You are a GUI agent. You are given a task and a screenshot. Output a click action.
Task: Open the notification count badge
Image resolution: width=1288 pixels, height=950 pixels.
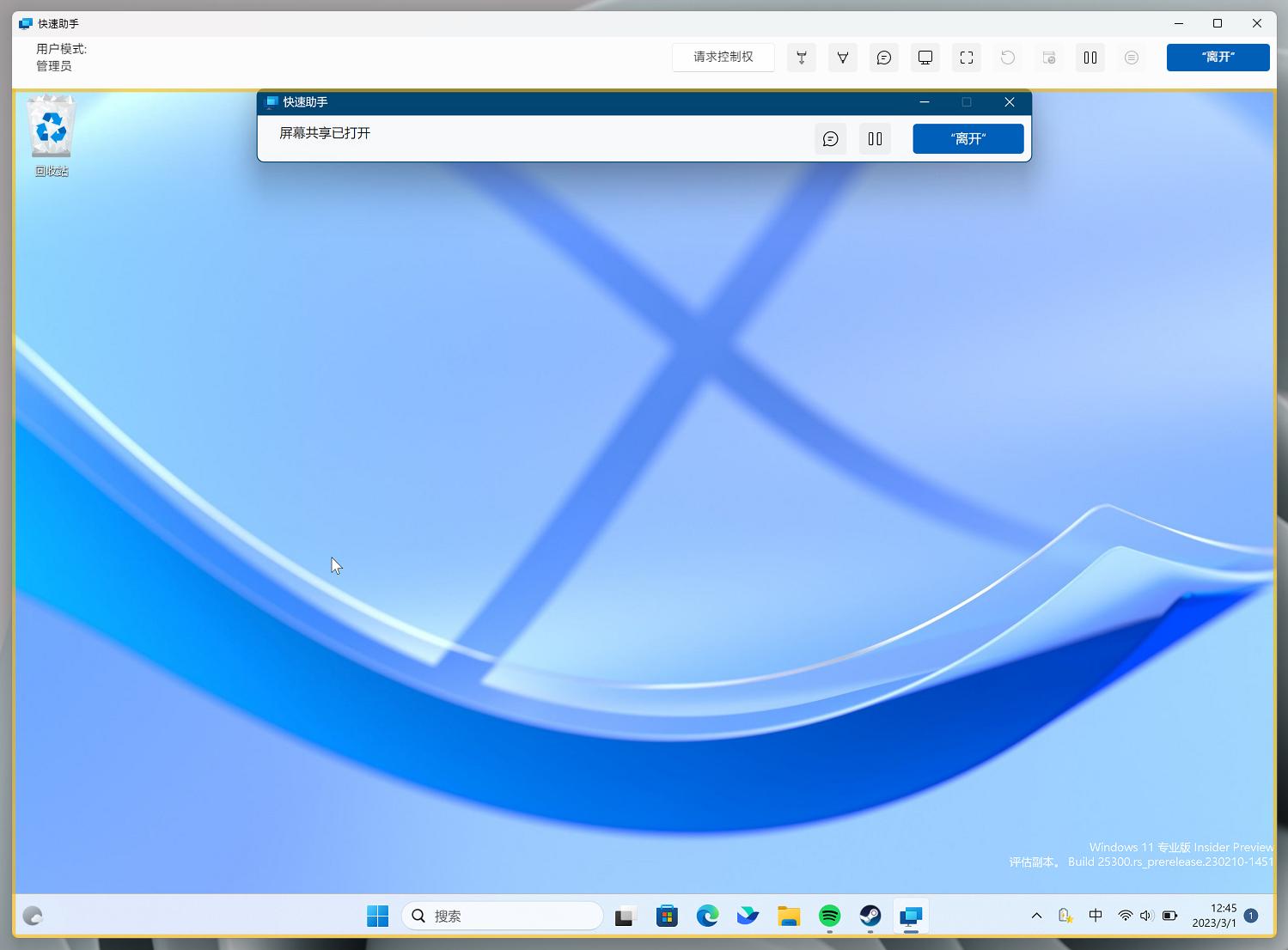tap(1251, 916)
